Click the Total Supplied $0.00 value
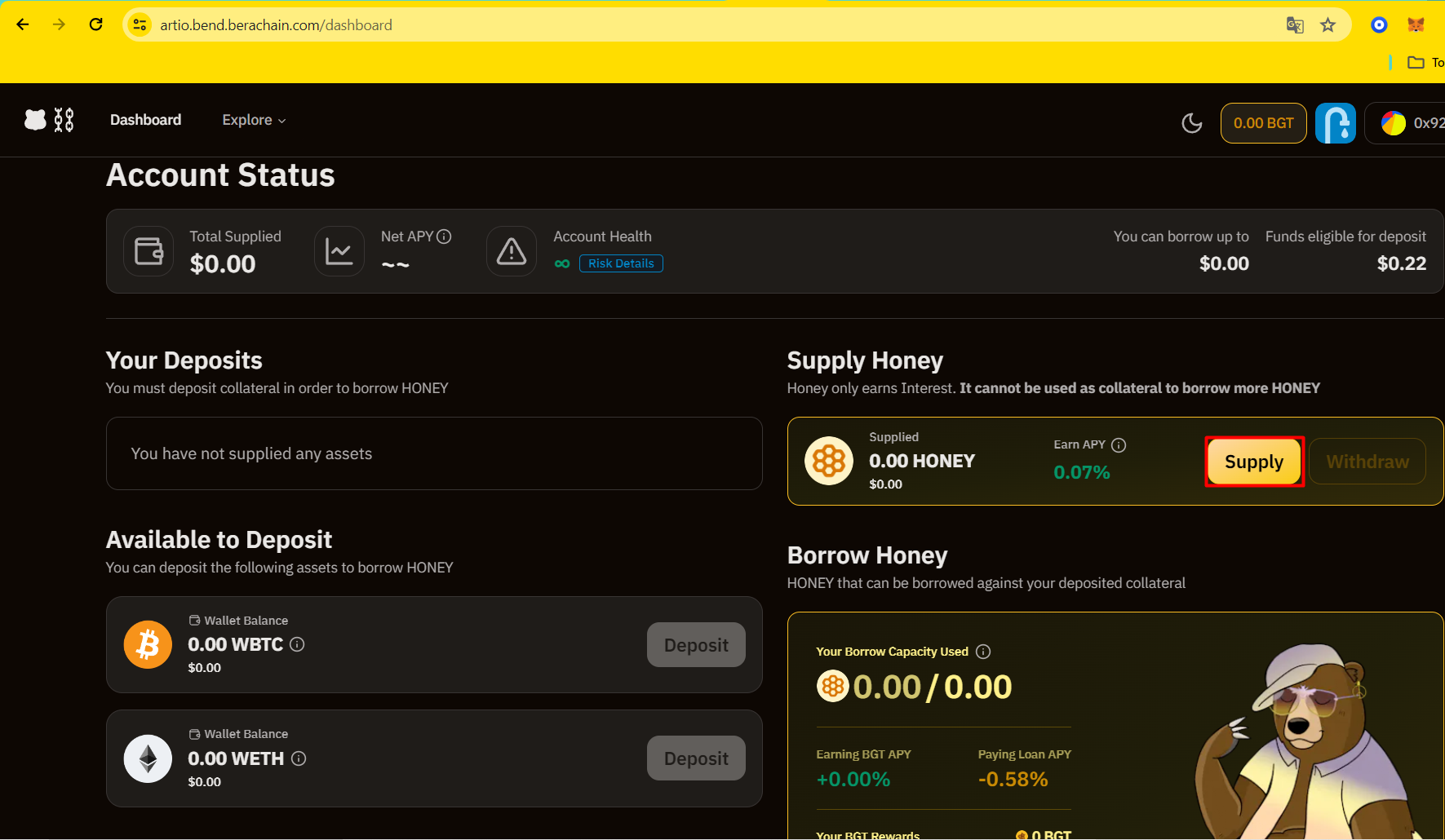The height and width of the screenshot is (840, 1445). pos(223,264)
